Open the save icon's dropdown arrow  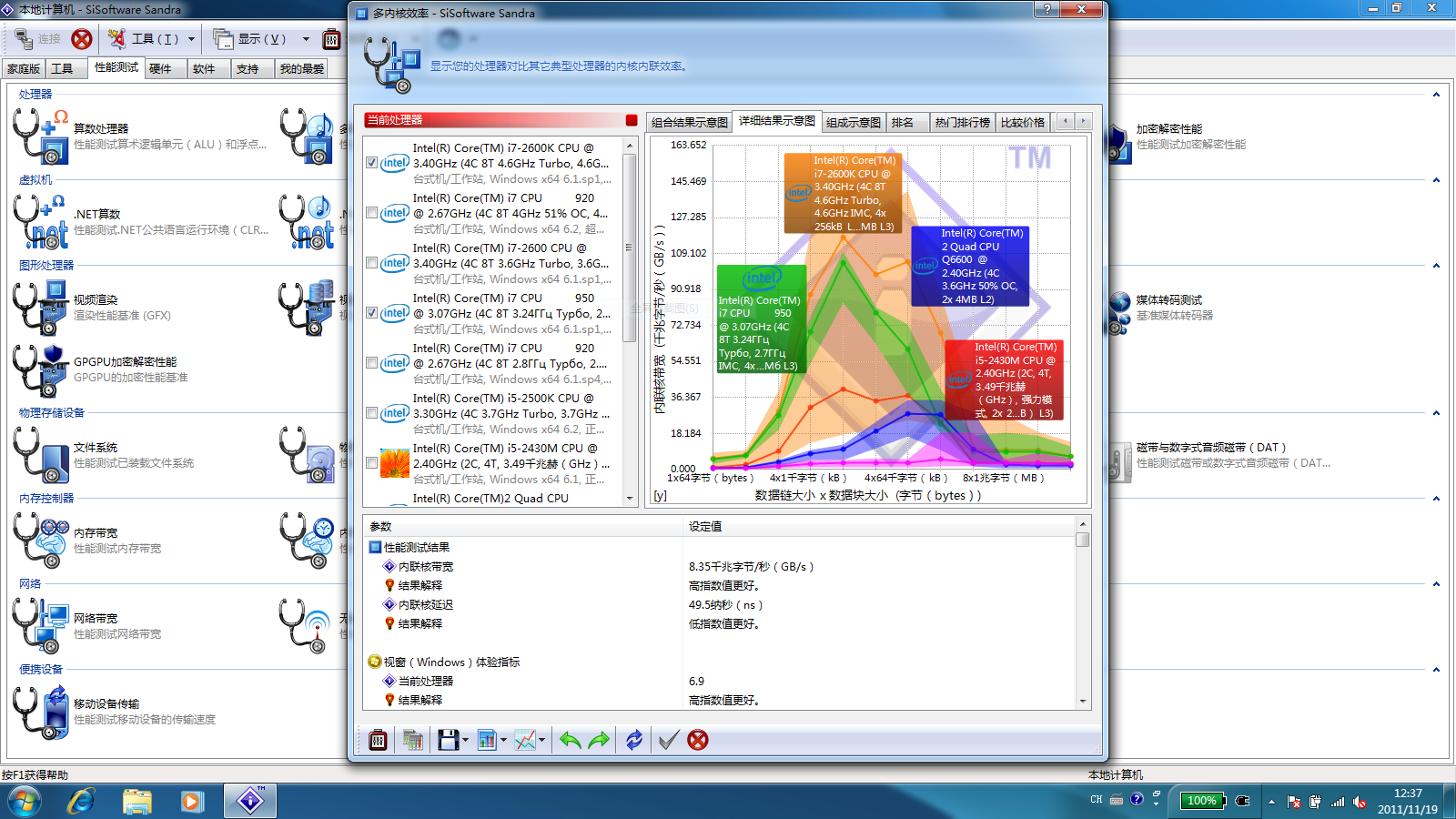coord(465,740)
